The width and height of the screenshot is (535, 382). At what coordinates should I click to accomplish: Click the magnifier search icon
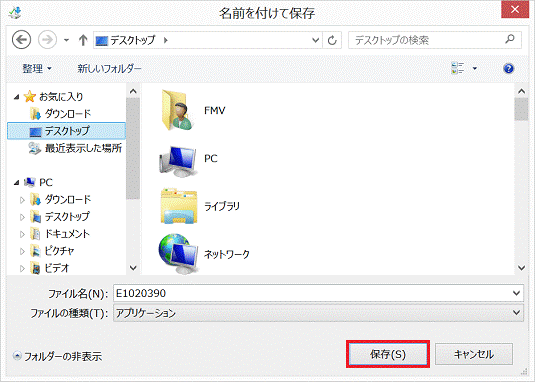click(x=510, y=39)
